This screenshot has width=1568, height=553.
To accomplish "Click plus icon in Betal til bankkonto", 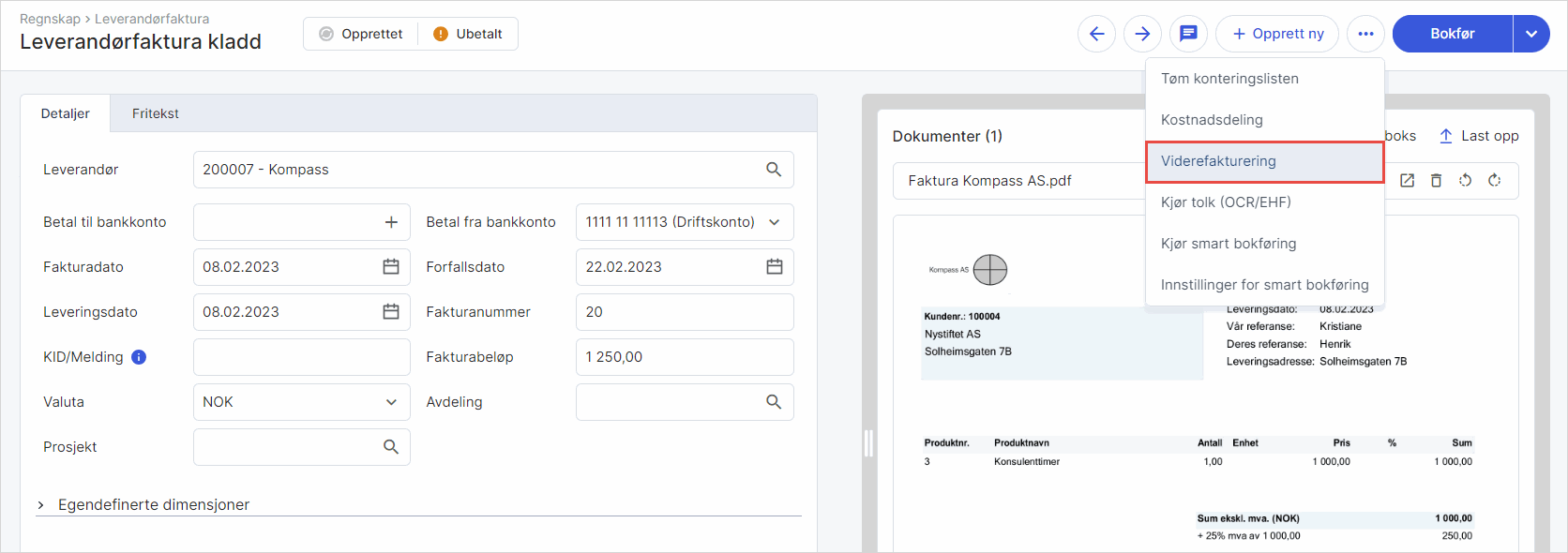I will [x=391, y=222].
